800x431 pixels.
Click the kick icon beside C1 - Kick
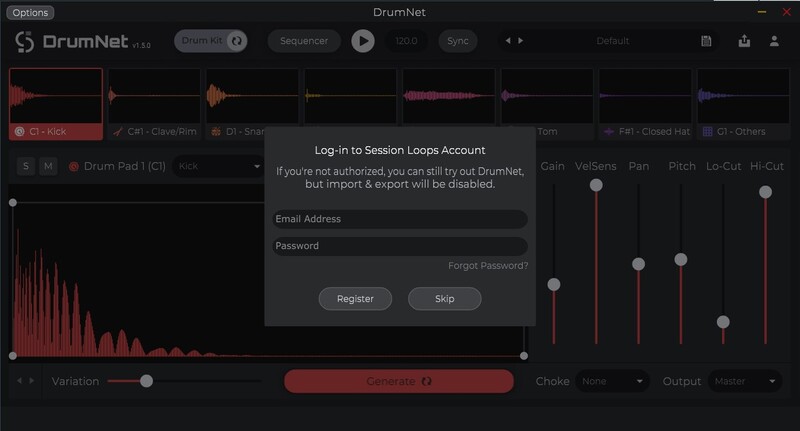(x=19, y=132)
